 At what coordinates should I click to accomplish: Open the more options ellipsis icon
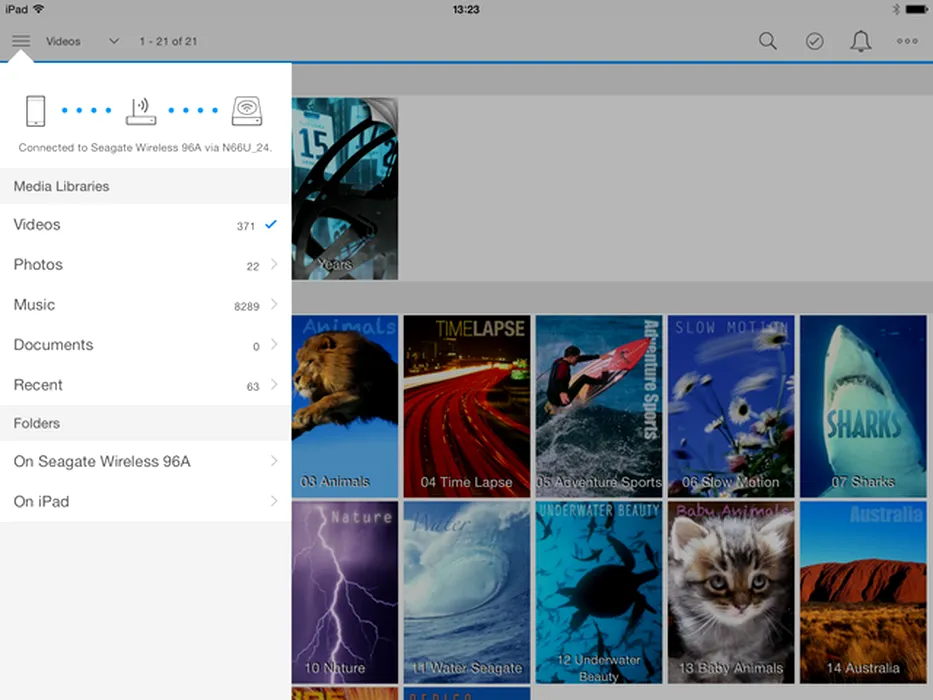[907, 41]
